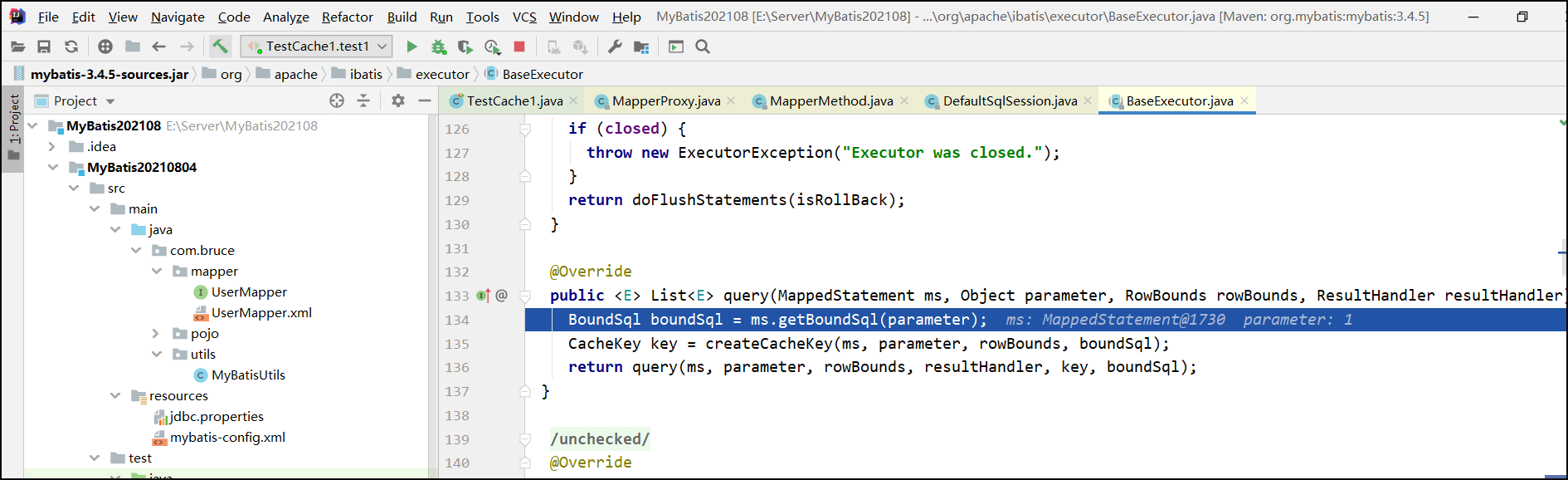Close the BaseExecutor.java tab
This screenshot has width=1568, height=480.
[x=1244, y=101]
